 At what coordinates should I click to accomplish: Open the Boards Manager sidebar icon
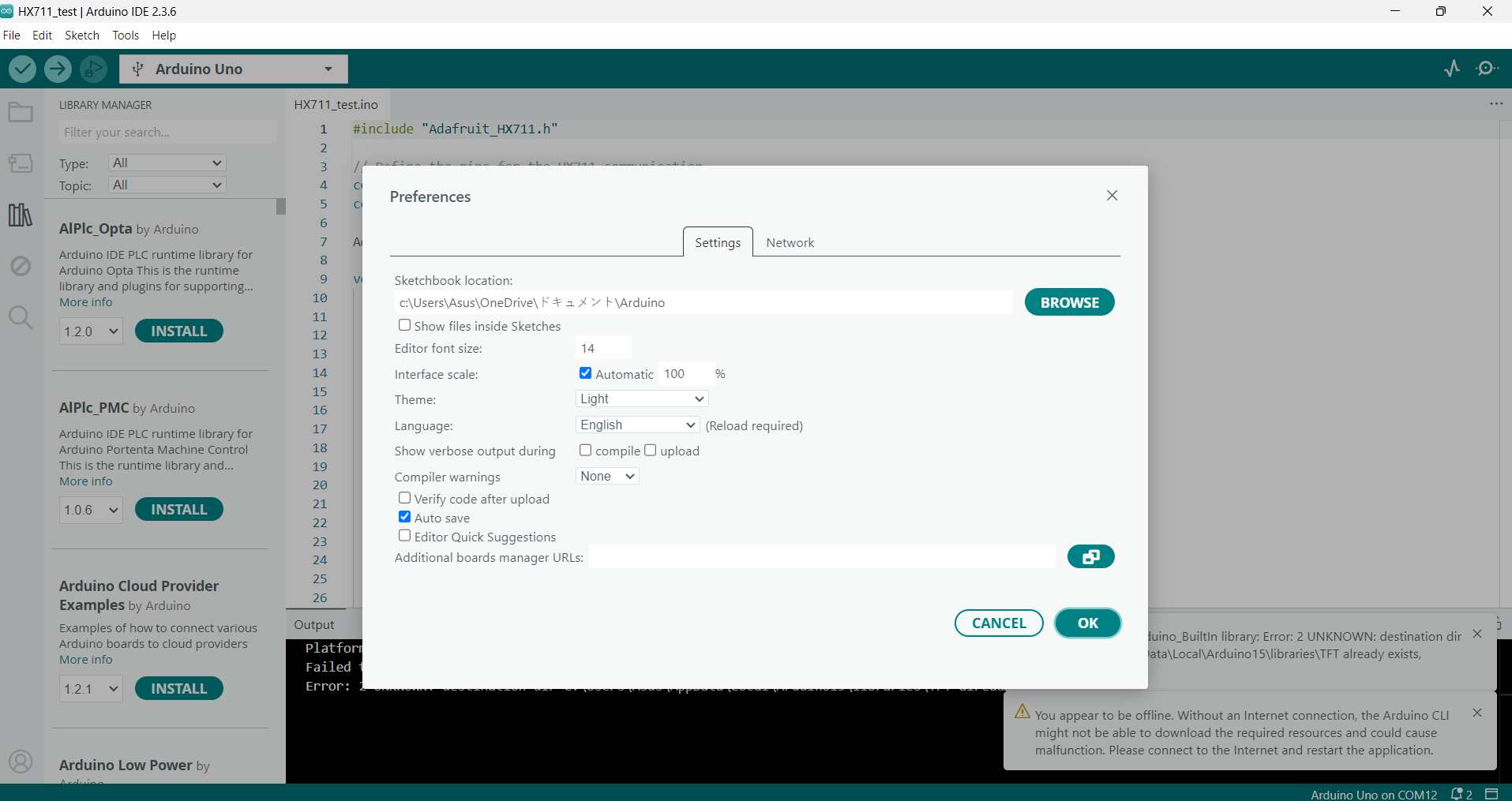click(x=21, y=163)
